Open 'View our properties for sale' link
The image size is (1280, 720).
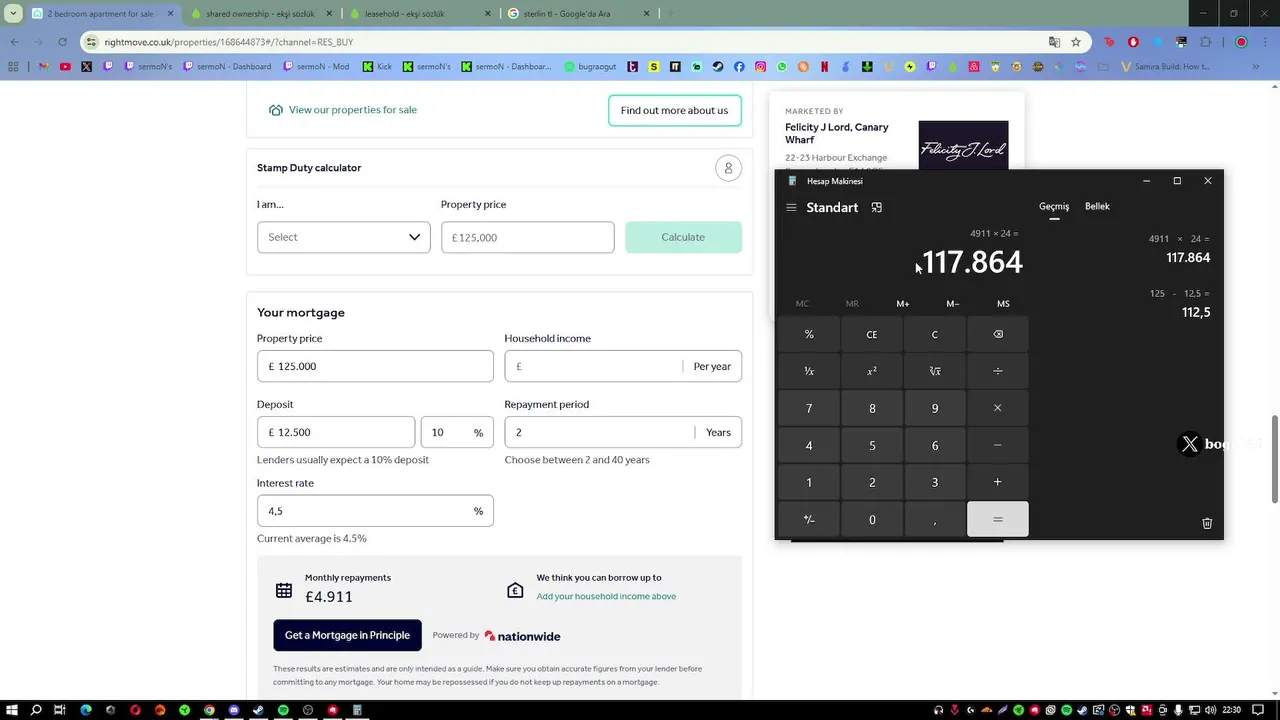point(352,110)
